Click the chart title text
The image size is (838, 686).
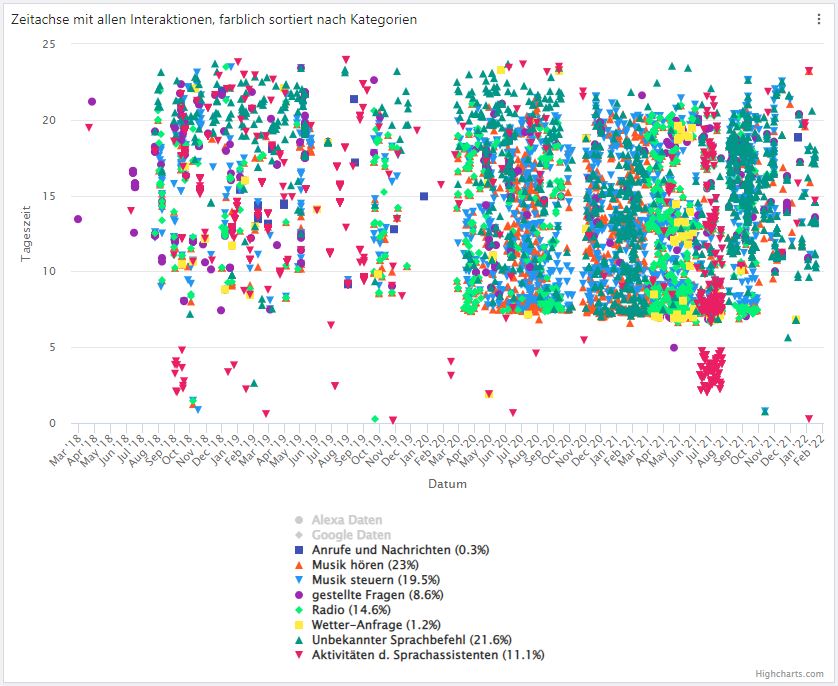pyautogui.click(x=214, y=20)
